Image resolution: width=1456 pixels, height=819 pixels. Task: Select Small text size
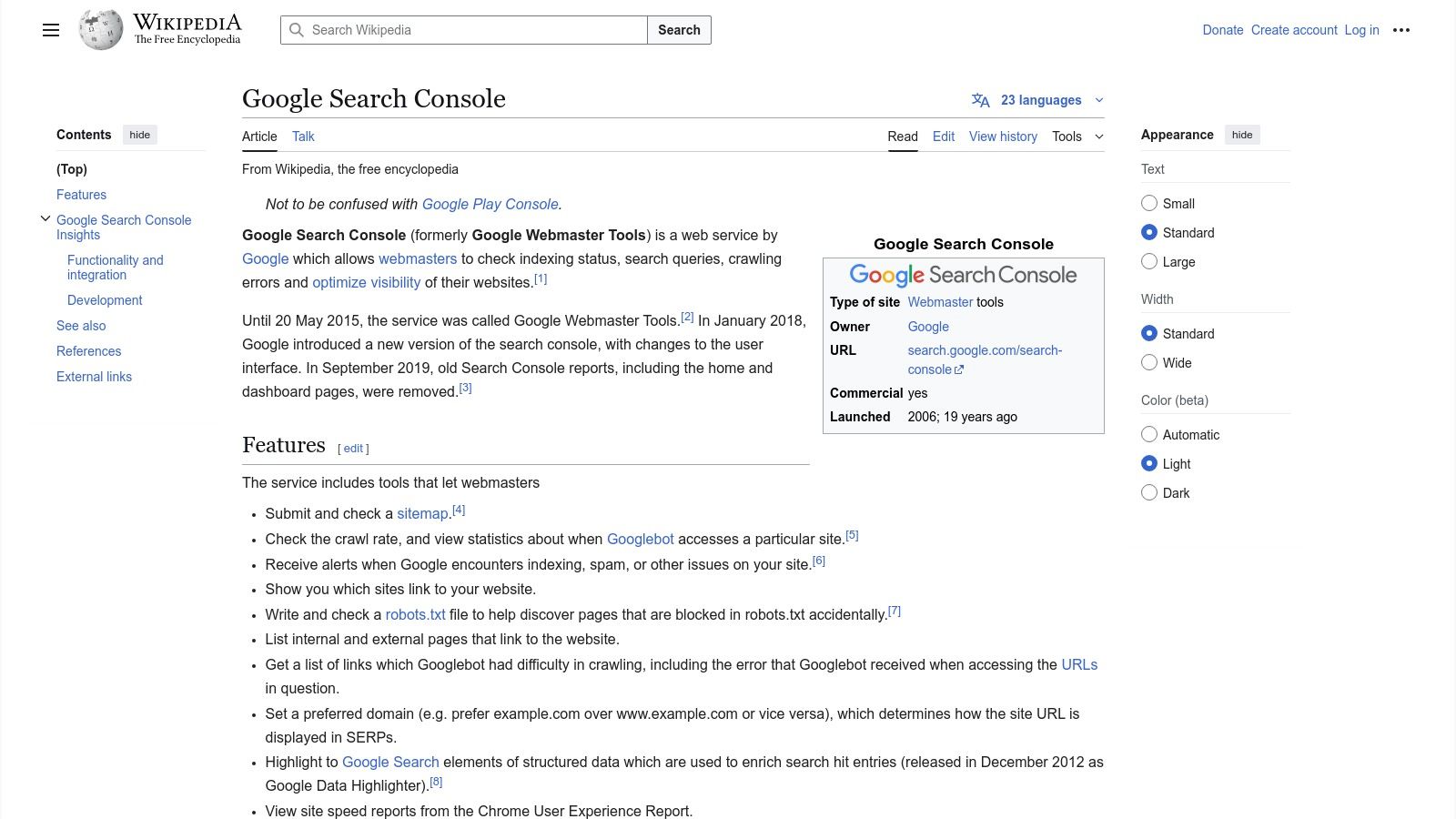point(1149,203)
